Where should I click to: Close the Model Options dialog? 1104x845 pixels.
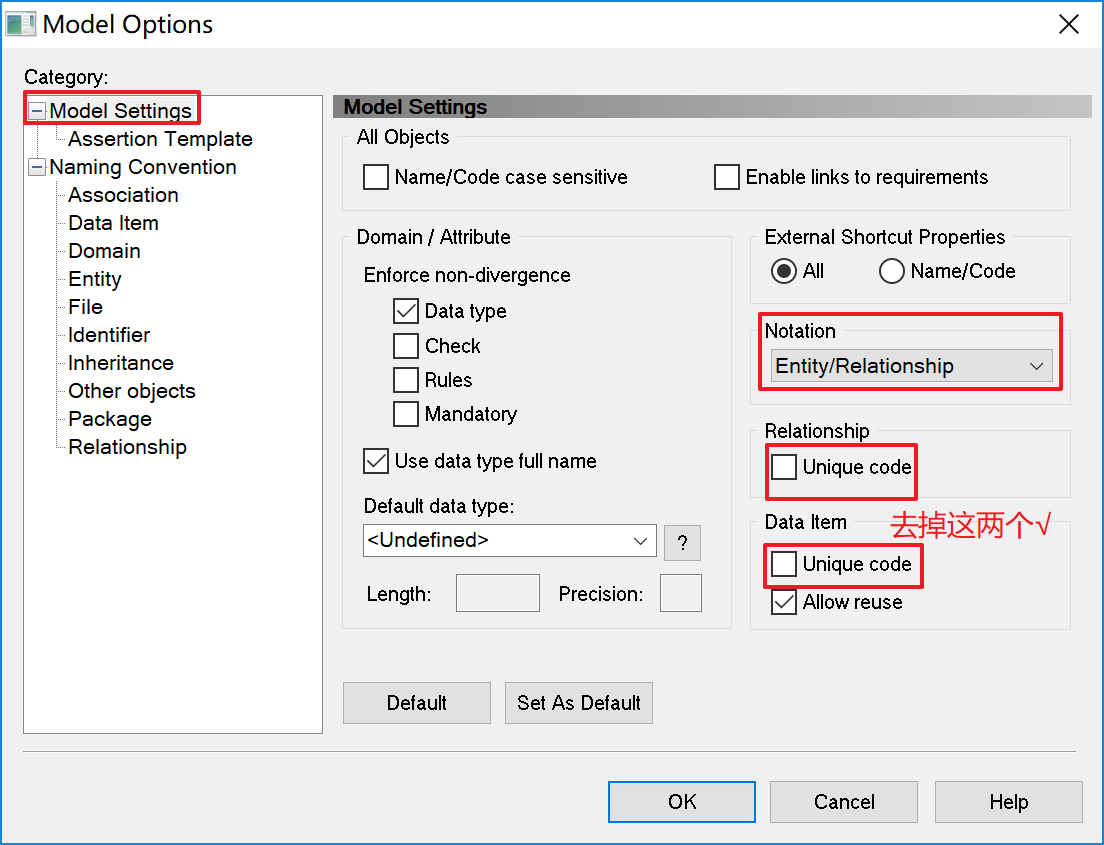[1068, 24]
